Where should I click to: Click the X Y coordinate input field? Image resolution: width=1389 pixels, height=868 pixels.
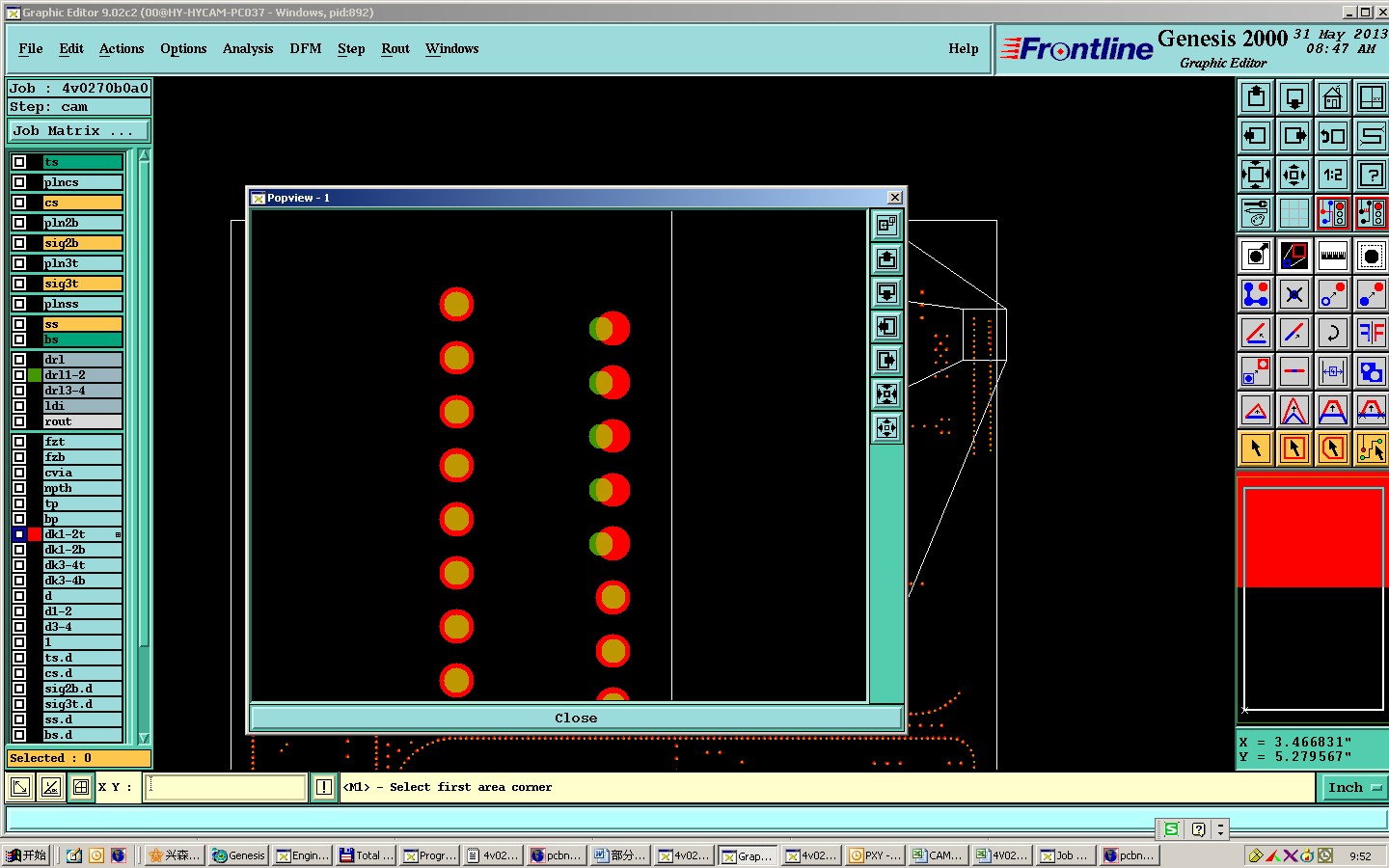coord(226,787)
